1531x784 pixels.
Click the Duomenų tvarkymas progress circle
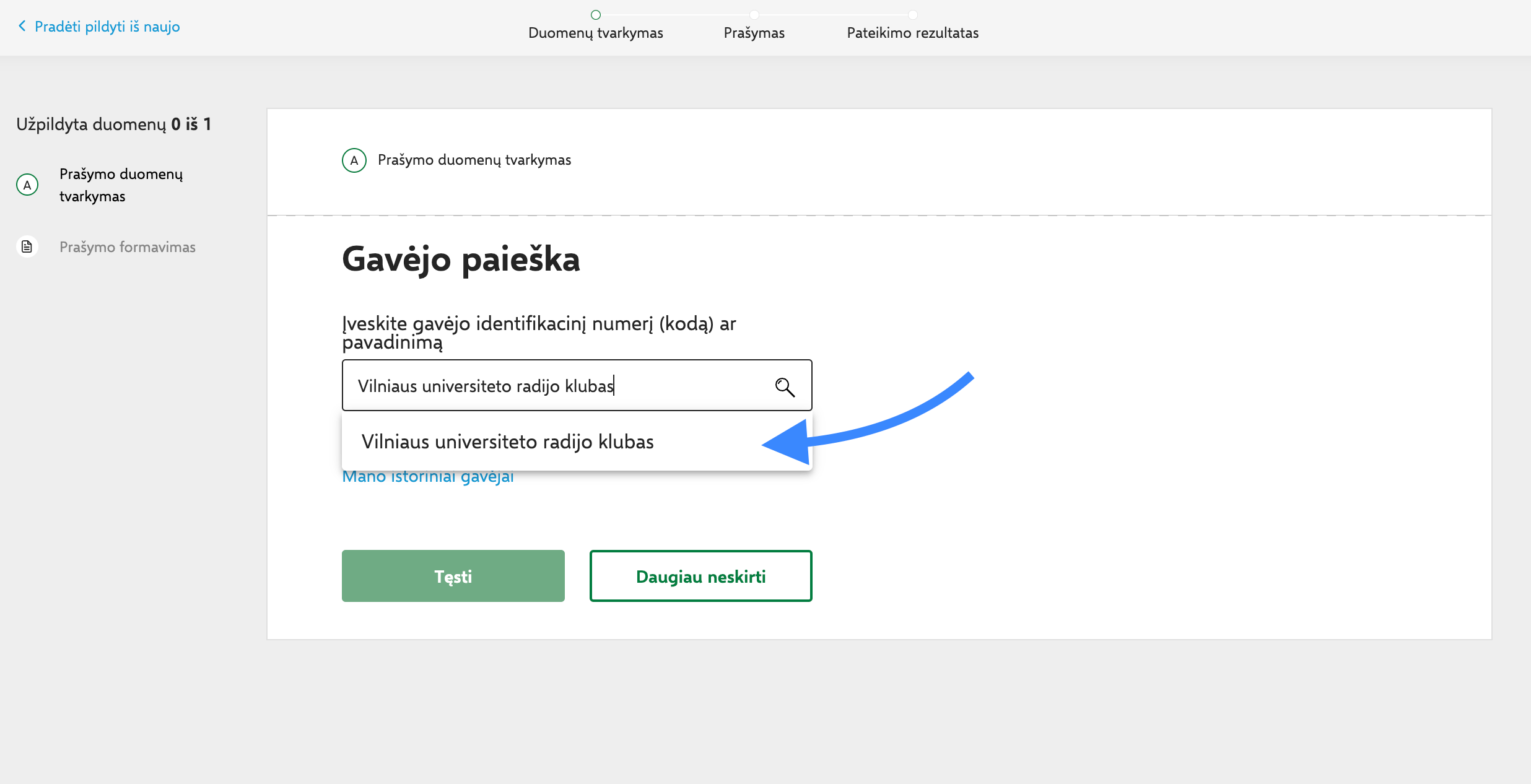click(596, 14)
